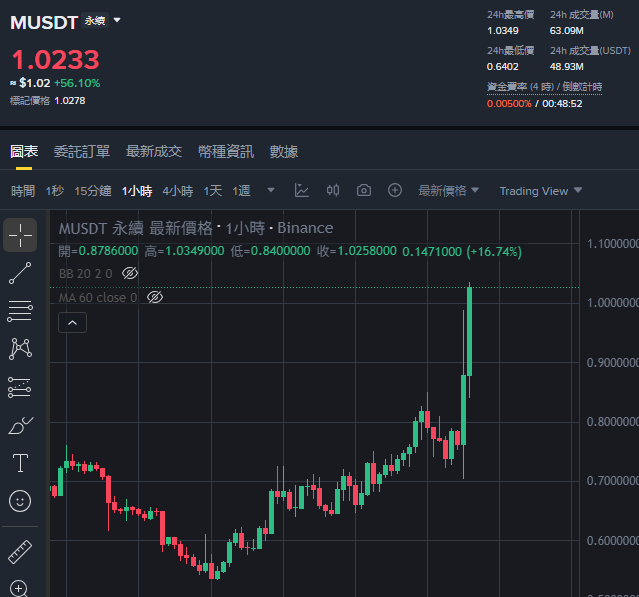This screenshot has width=639, height=597.
Task: Select the brush drawing tool
Action: click(20, 425)
